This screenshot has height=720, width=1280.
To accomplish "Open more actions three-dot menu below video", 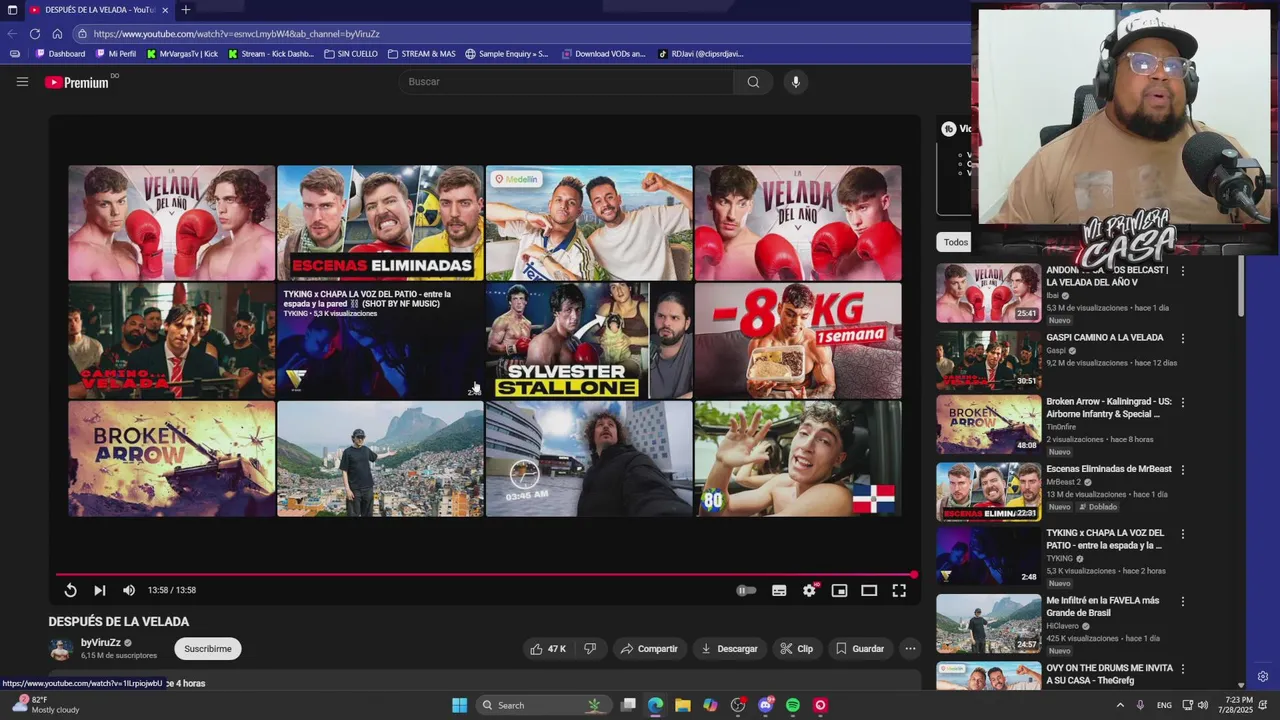I will [x=910, y=649].
